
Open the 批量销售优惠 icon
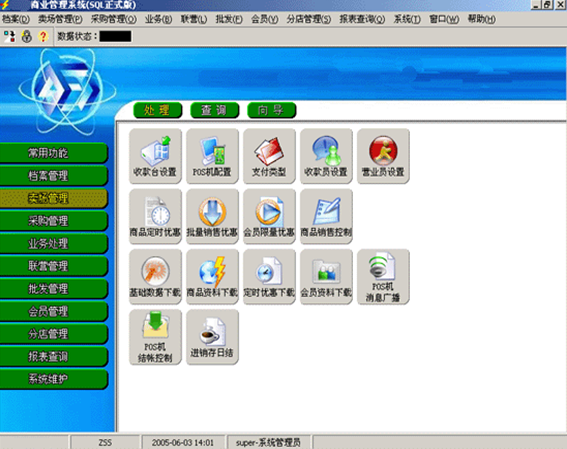click(x=212, y=216)
